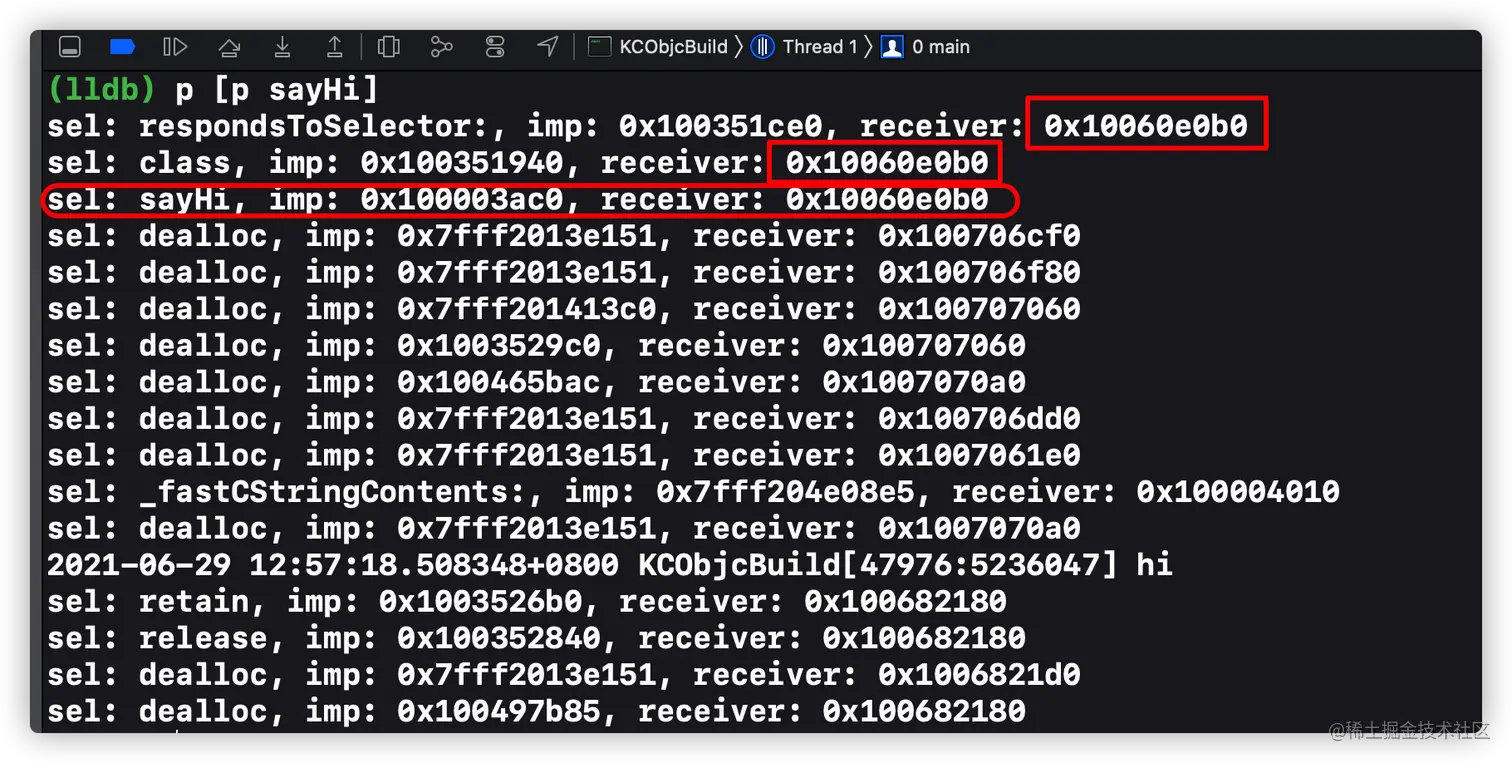Click the dealloc line with imp 0x100465bac

[536, 382]
